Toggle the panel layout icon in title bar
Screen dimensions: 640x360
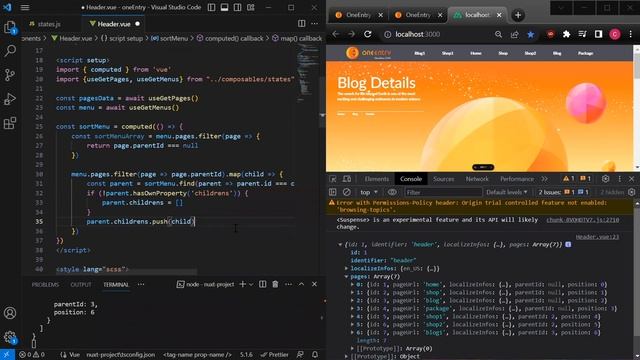click(x=224, y=7)
